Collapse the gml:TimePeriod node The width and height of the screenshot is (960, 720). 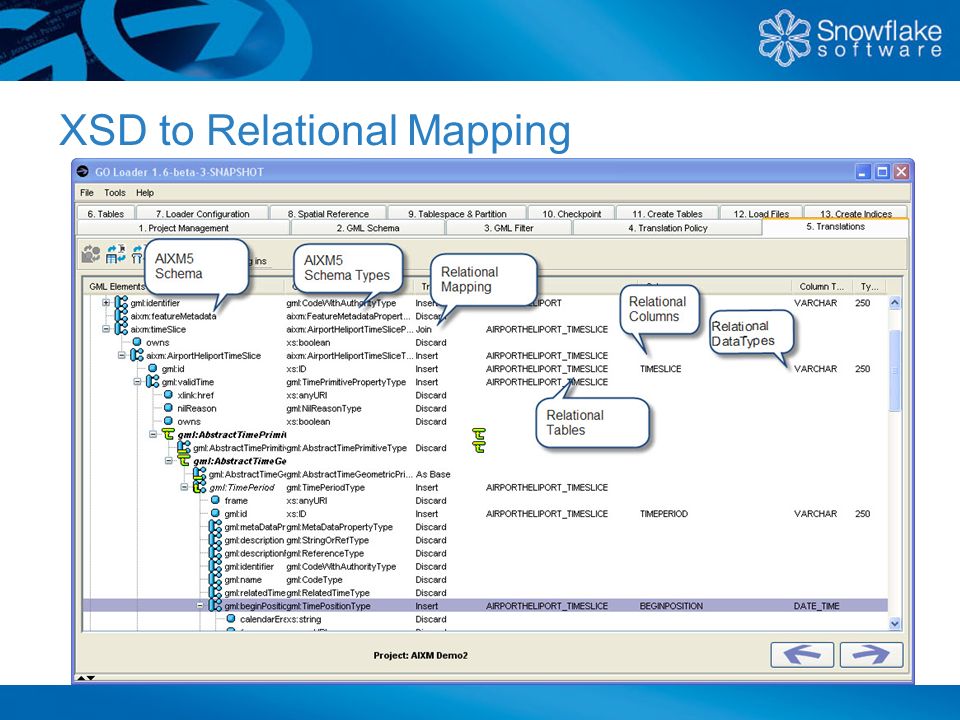click(x=184, y=487)
